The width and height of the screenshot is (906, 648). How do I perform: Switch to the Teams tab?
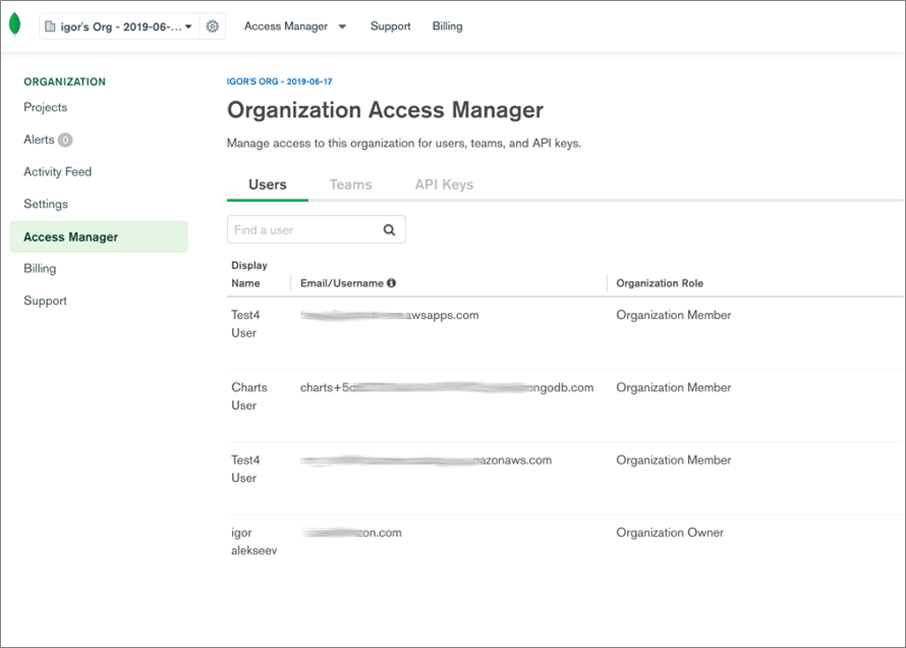coord(350,185)
